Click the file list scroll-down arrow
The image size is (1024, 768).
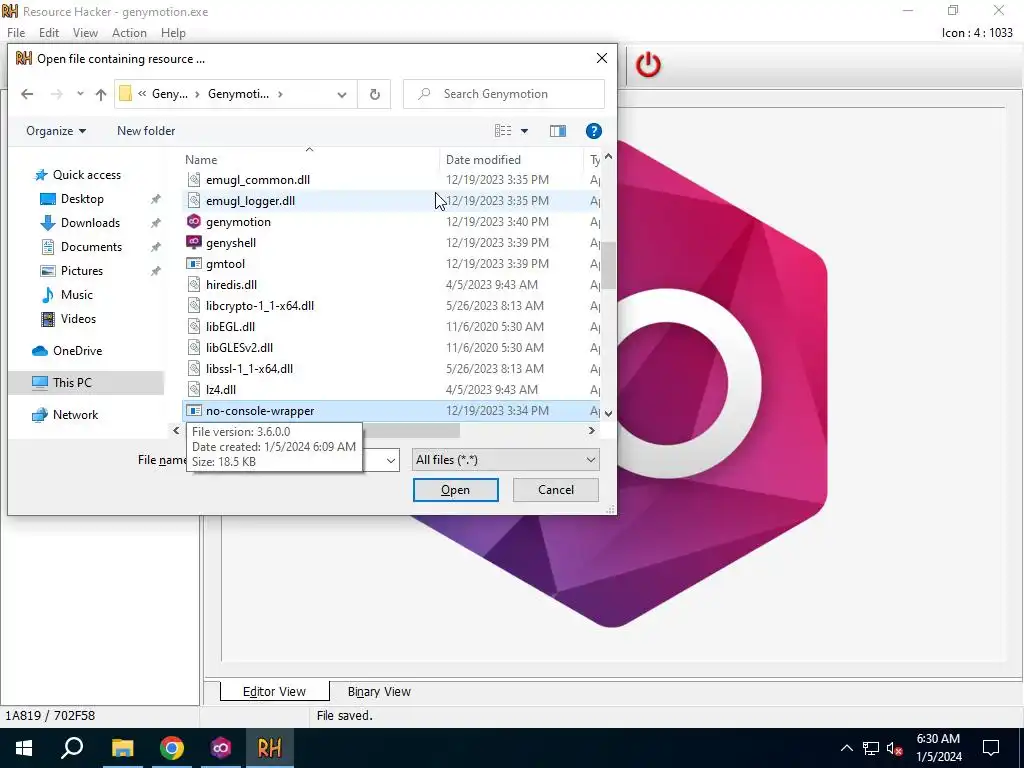click(609, 413)
